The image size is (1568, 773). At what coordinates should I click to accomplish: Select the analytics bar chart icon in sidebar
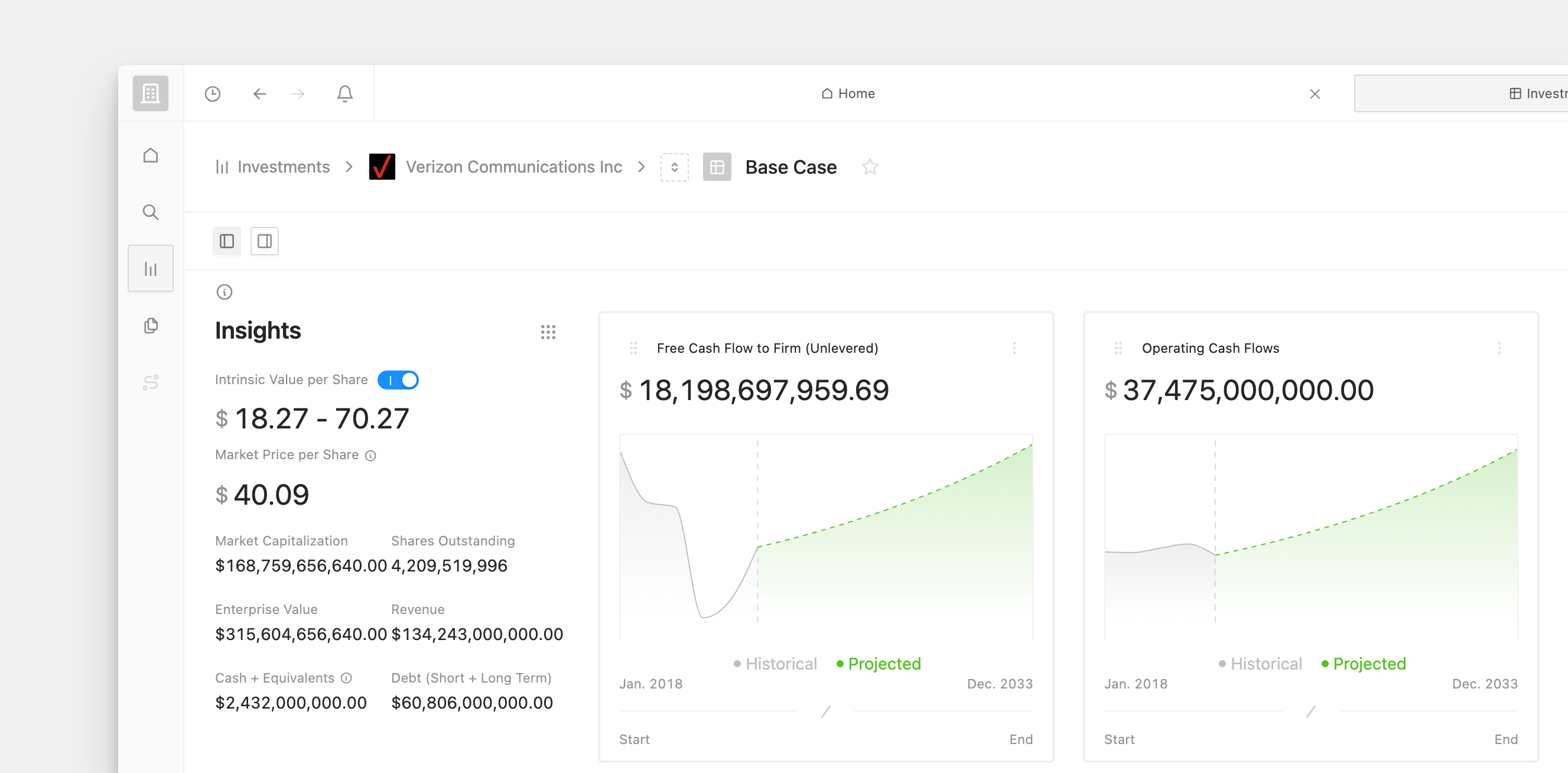click(x=150, y=268)
